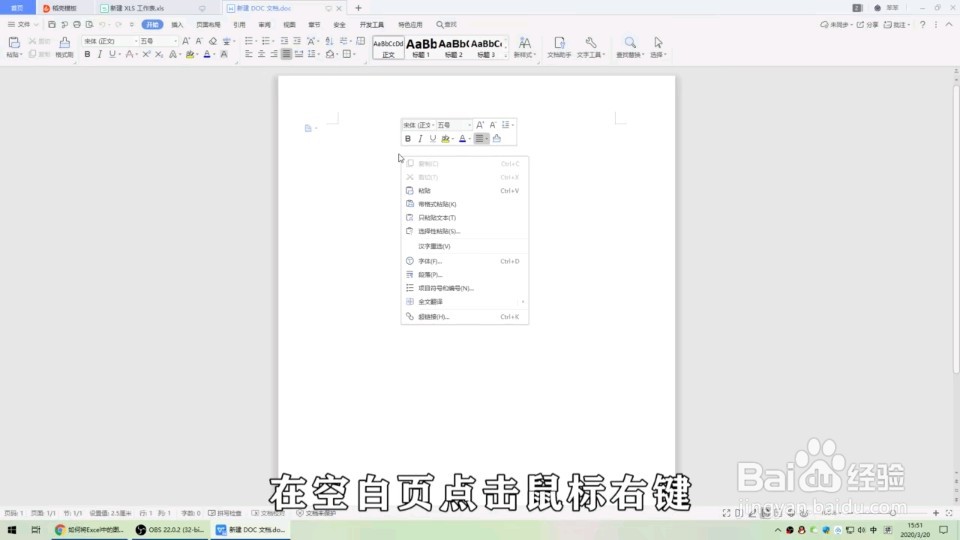Open the 新样式 new style dropdown
Viewport: 960px width, 540px height.
(525, 47)
